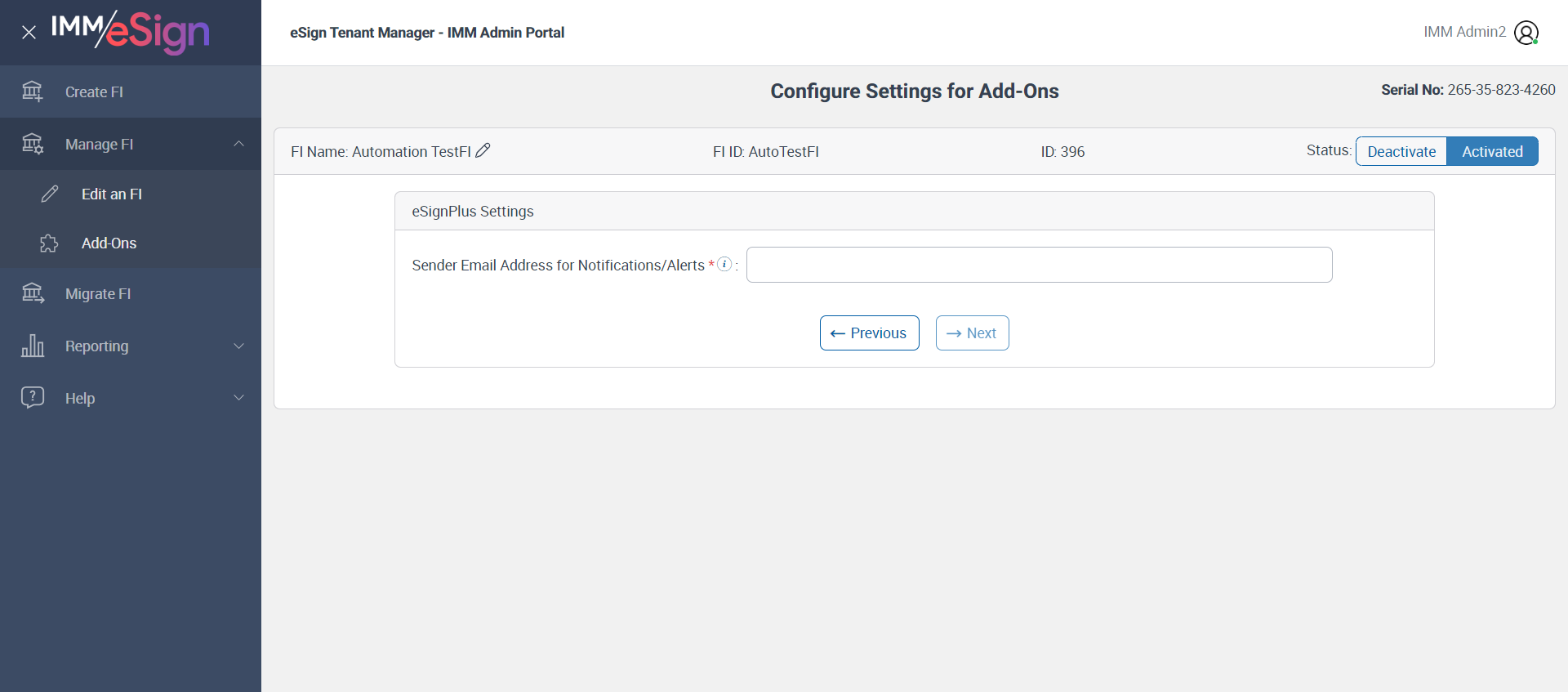Close the sidebar with the X icon
This screenshot has height=692, width=1568.
(29, 33)
